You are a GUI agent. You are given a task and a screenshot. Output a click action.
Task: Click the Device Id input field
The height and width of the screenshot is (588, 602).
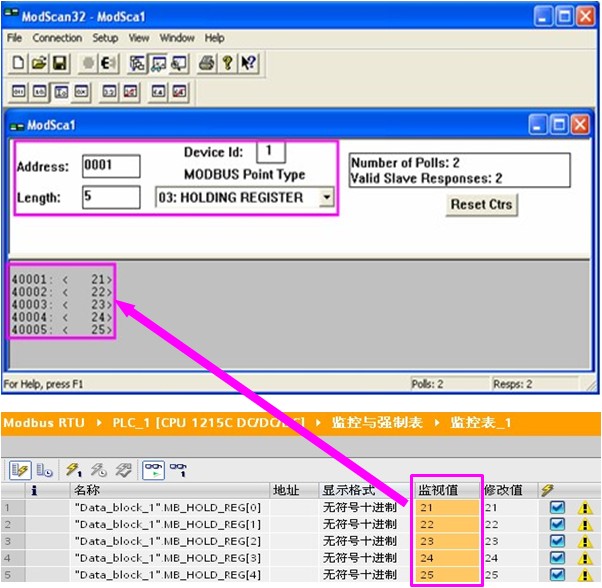[x=271, y=152]
